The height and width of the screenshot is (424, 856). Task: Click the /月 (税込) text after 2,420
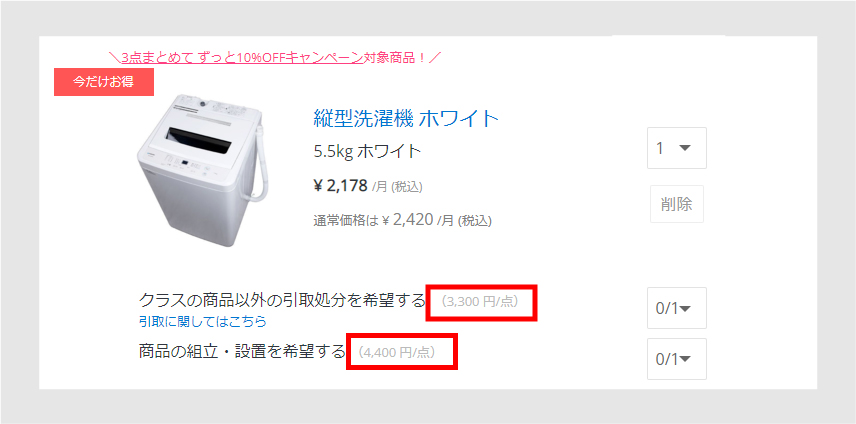pos(465,220)
